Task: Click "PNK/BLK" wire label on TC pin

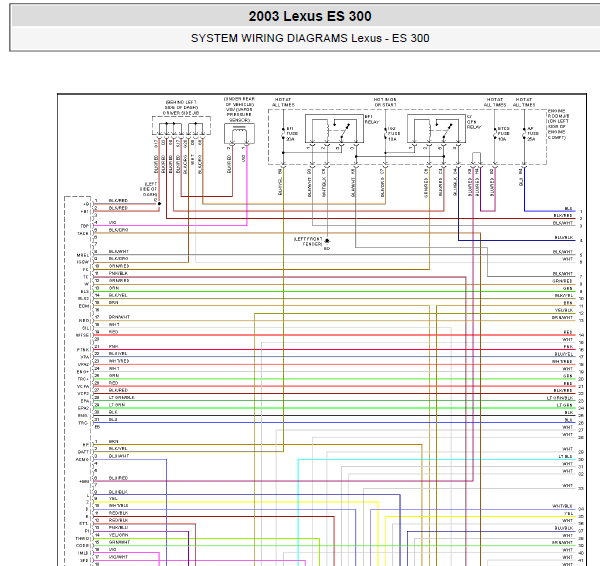Action: click(118, 274)
